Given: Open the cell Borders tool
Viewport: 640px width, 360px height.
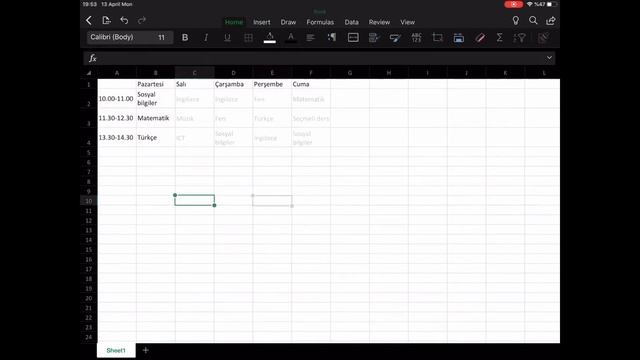Looking at the screenshot, I should pyautogui.click(x=248, y=38).
